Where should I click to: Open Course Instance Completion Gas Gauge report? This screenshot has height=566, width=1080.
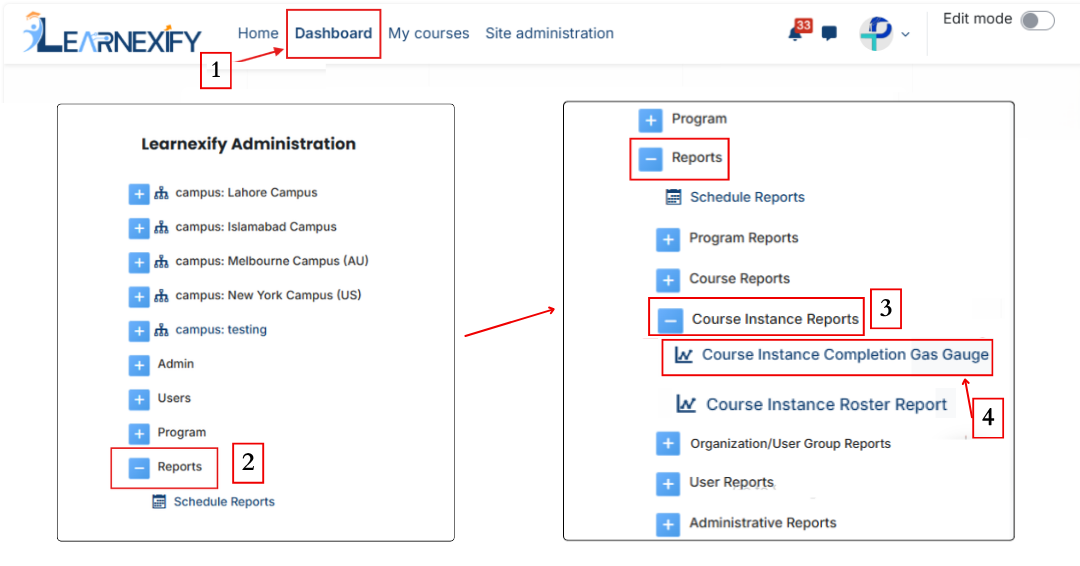tap(845, 355)
